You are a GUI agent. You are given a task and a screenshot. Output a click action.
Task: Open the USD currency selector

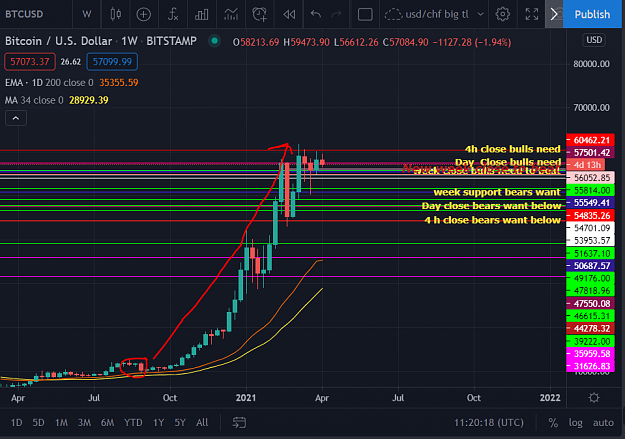[594, 40]
